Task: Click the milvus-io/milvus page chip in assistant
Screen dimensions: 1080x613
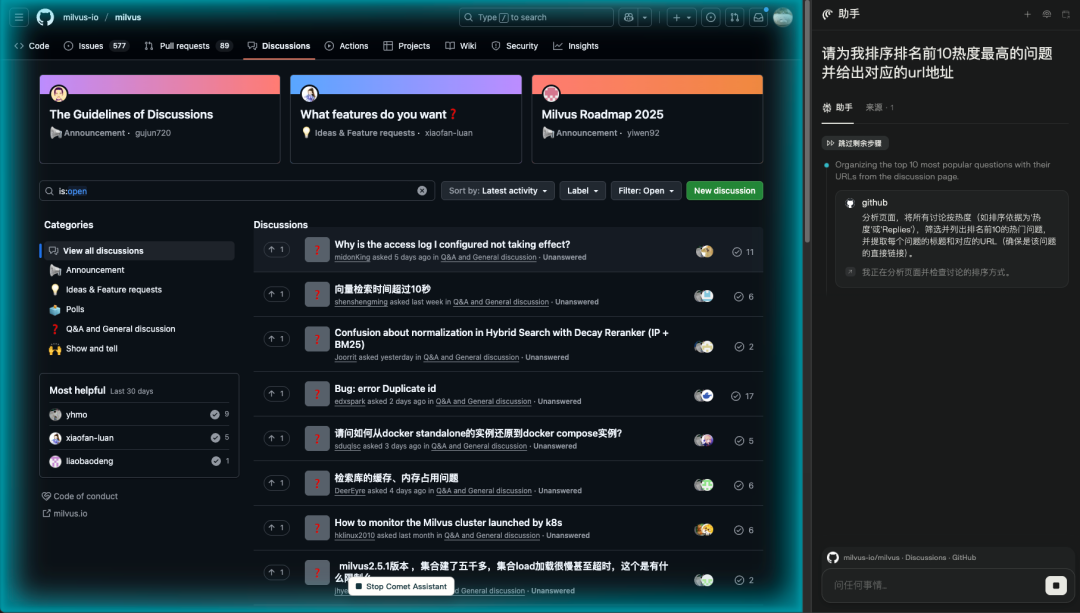Action: click(902, 558)
